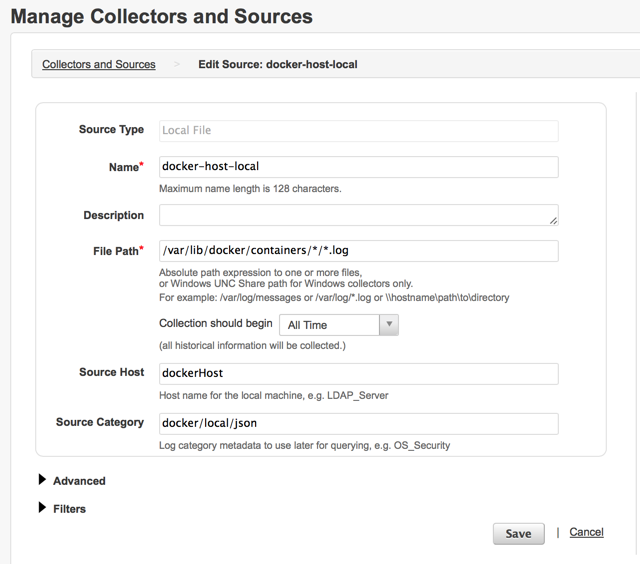Click the Maximum name length is 128 characters hint
This screenshot has height=564, width=640.
250,189
